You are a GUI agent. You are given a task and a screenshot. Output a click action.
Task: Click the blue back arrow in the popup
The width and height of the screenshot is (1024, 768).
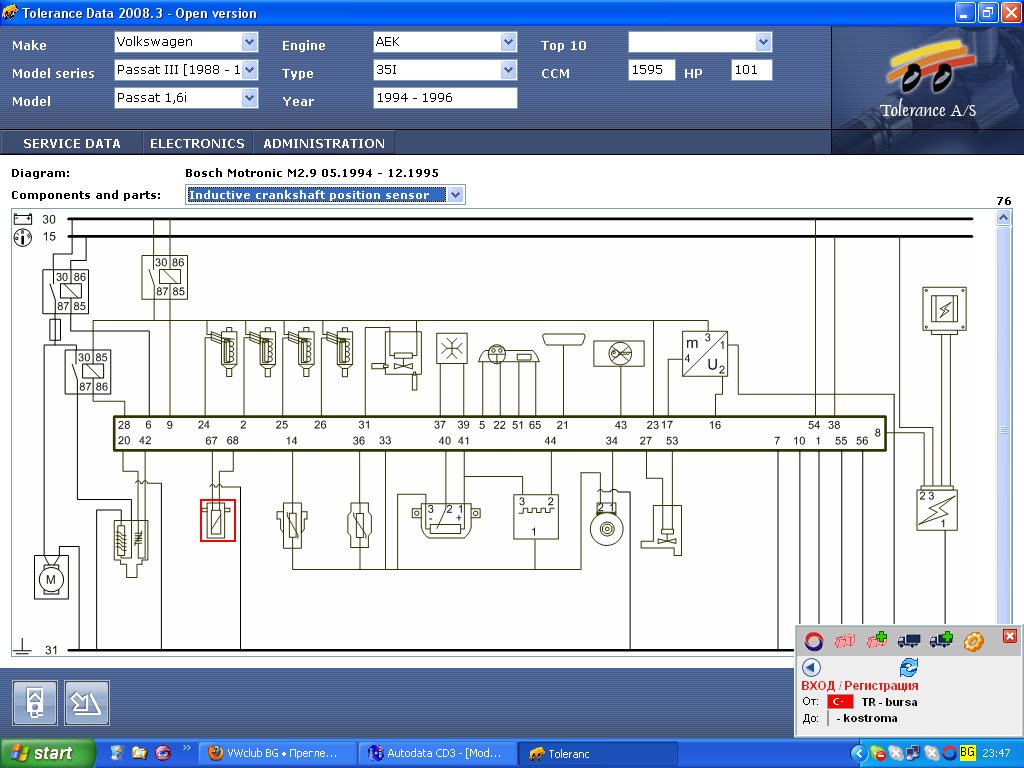tap(811, 667)
